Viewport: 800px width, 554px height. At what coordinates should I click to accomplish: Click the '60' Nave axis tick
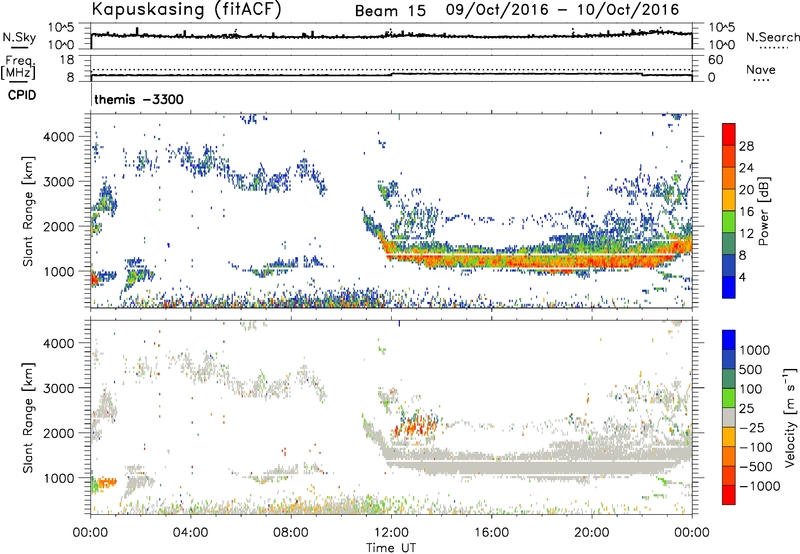click(x=715, y=60)
